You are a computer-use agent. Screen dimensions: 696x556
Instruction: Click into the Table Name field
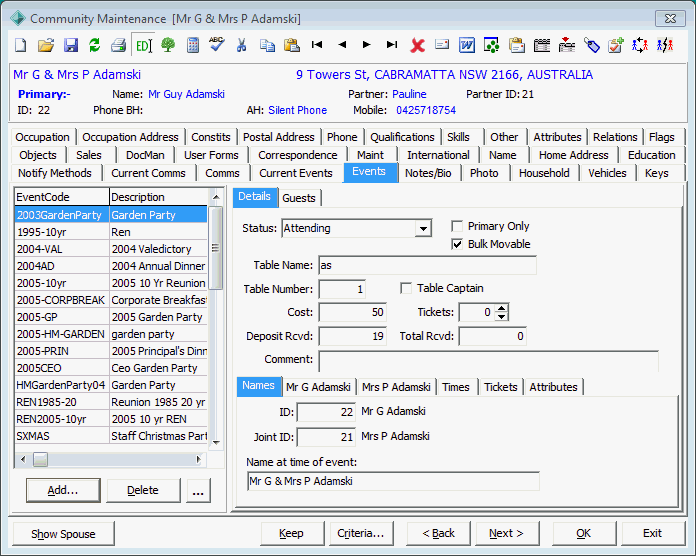427,265
